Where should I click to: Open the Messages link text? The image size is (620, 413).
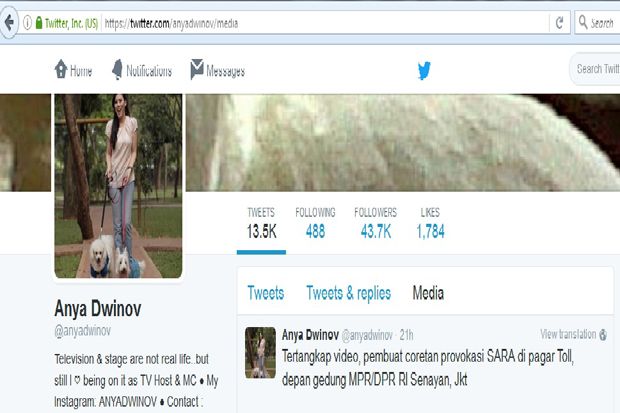[x=226, y=71]
